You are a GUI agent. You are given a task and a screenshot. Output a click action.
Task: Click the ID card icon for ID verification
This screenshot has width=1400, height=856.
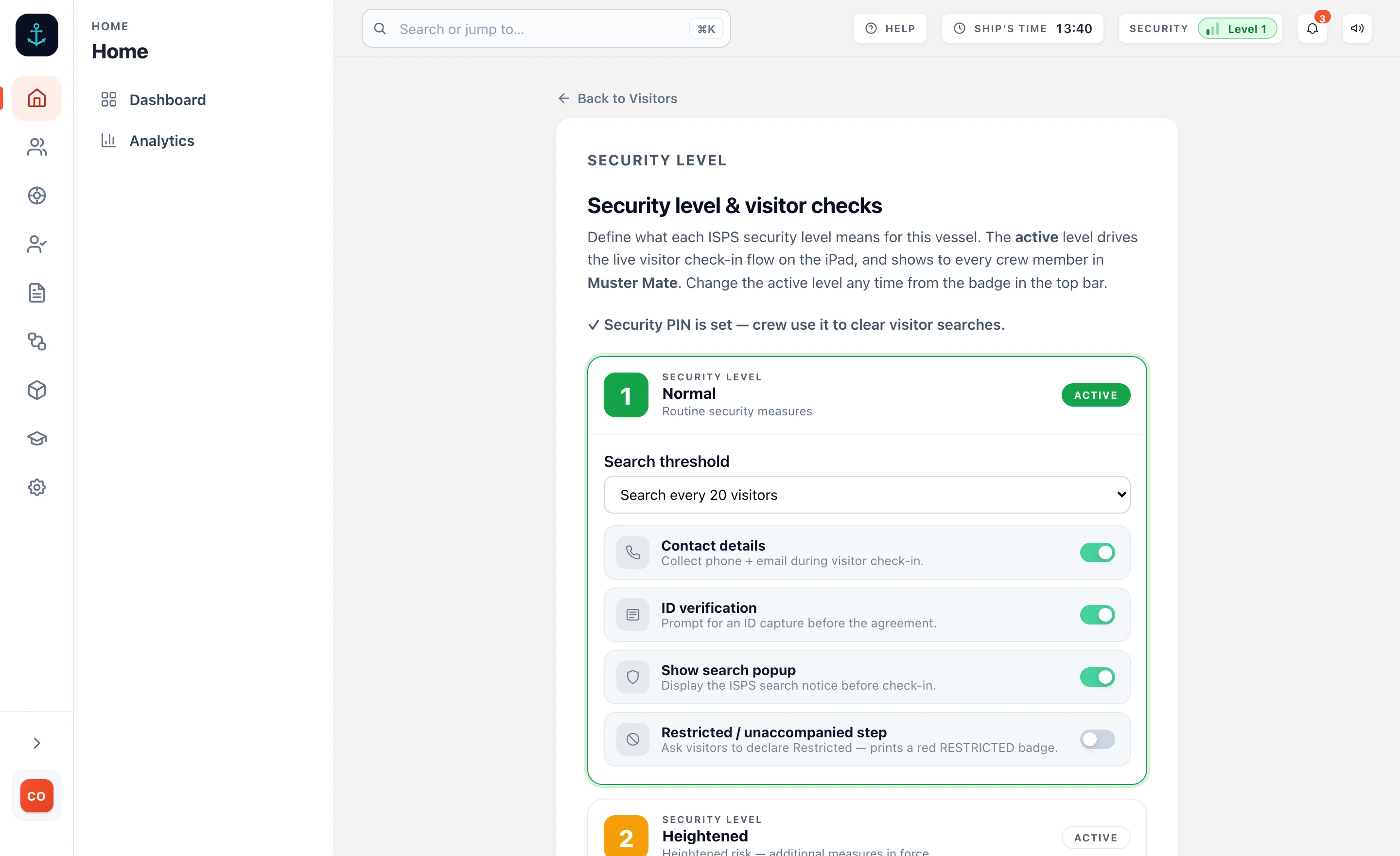633,614
